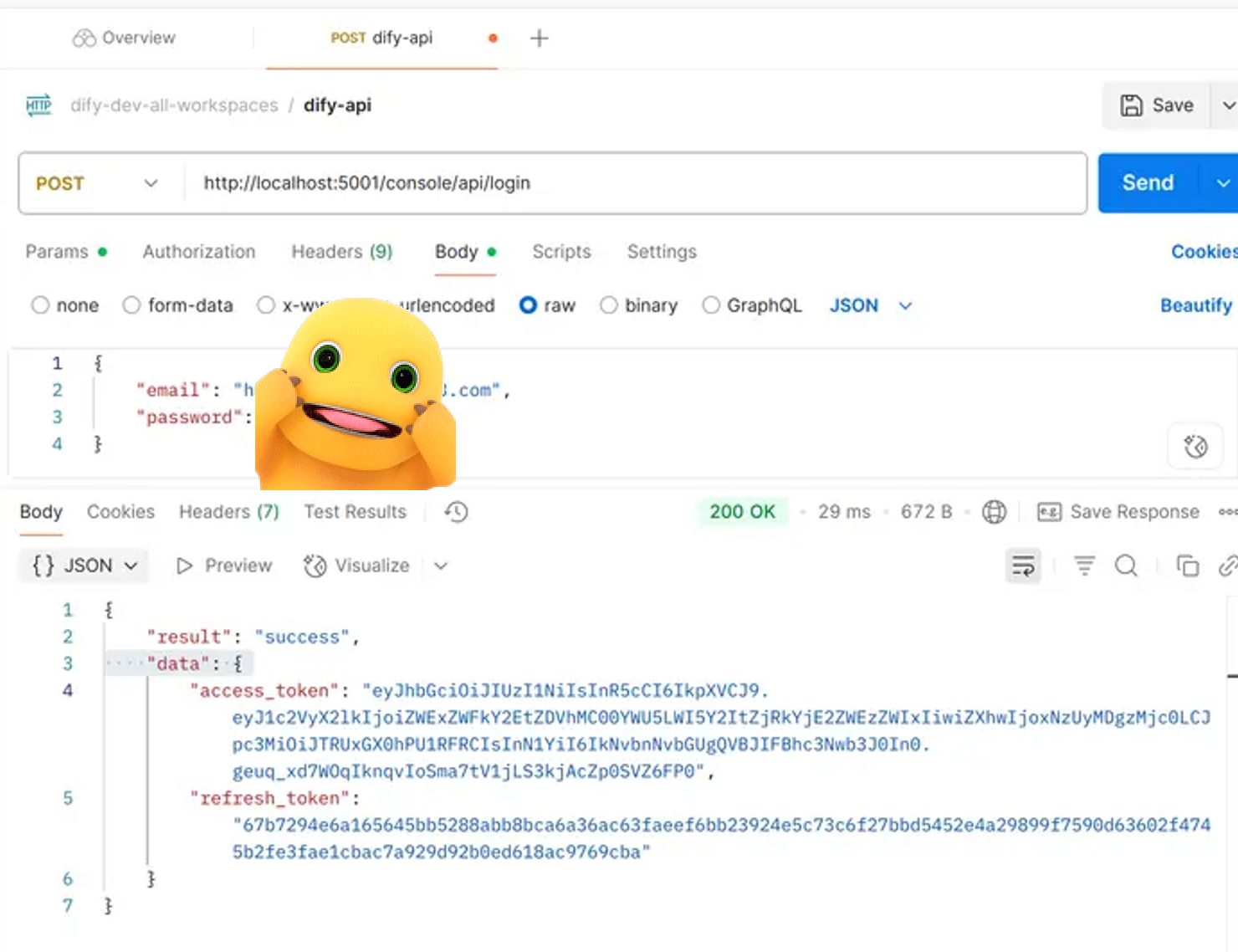Screen dimensions: 1238x952
Task: Save the response with Save Response
Action: click(1118, 512)
